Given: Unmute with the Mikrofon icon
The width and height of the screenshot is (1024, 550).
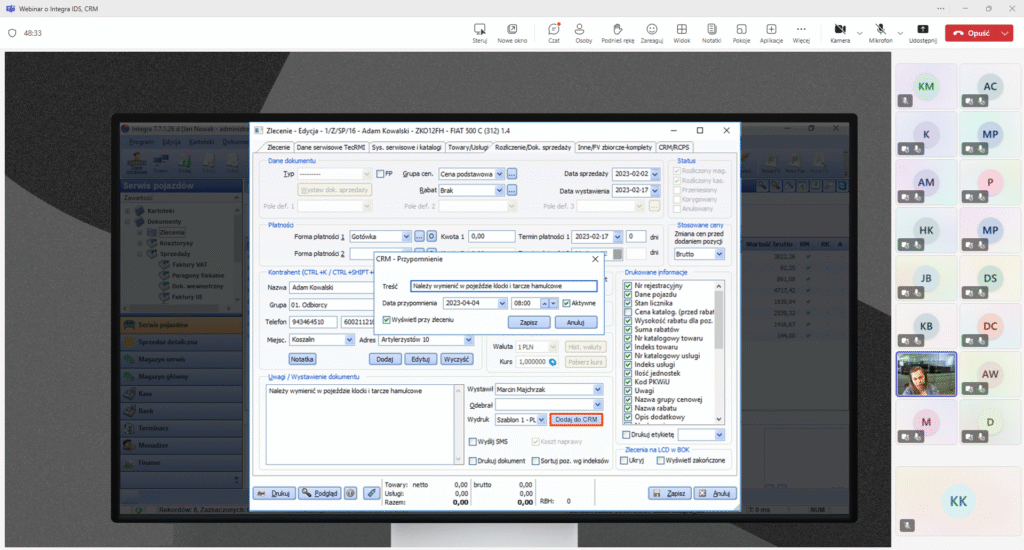Looking at the screenshot, I should [x=880, y=33].
